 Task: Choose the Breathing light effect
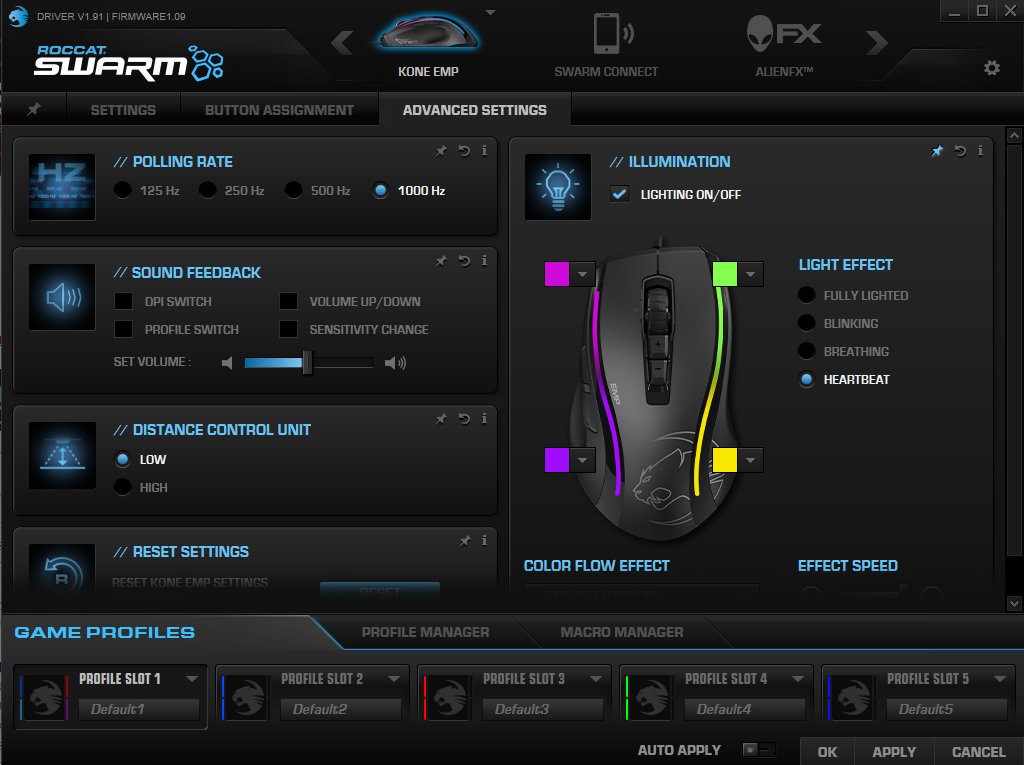point(807,351)
